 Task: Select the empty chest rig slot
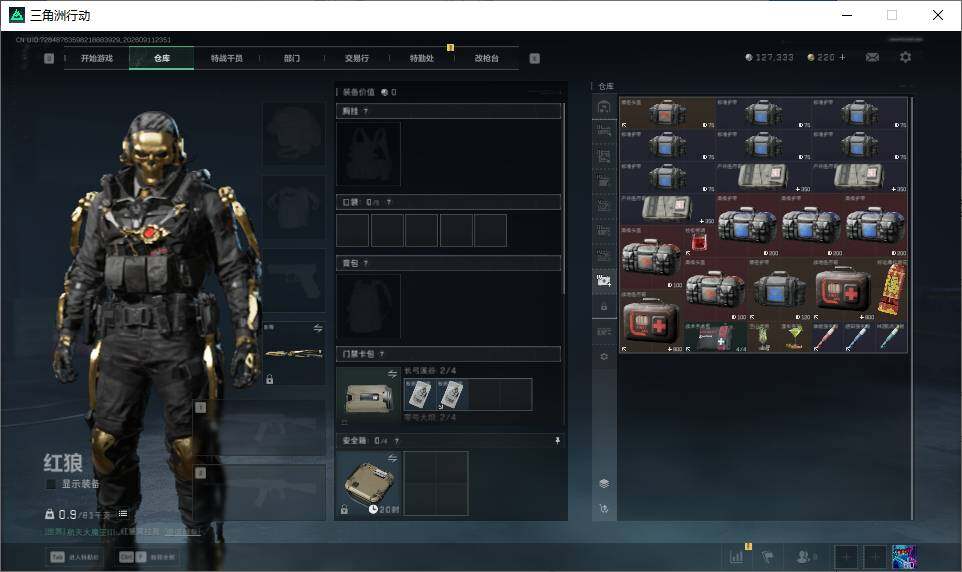(368, 154)
